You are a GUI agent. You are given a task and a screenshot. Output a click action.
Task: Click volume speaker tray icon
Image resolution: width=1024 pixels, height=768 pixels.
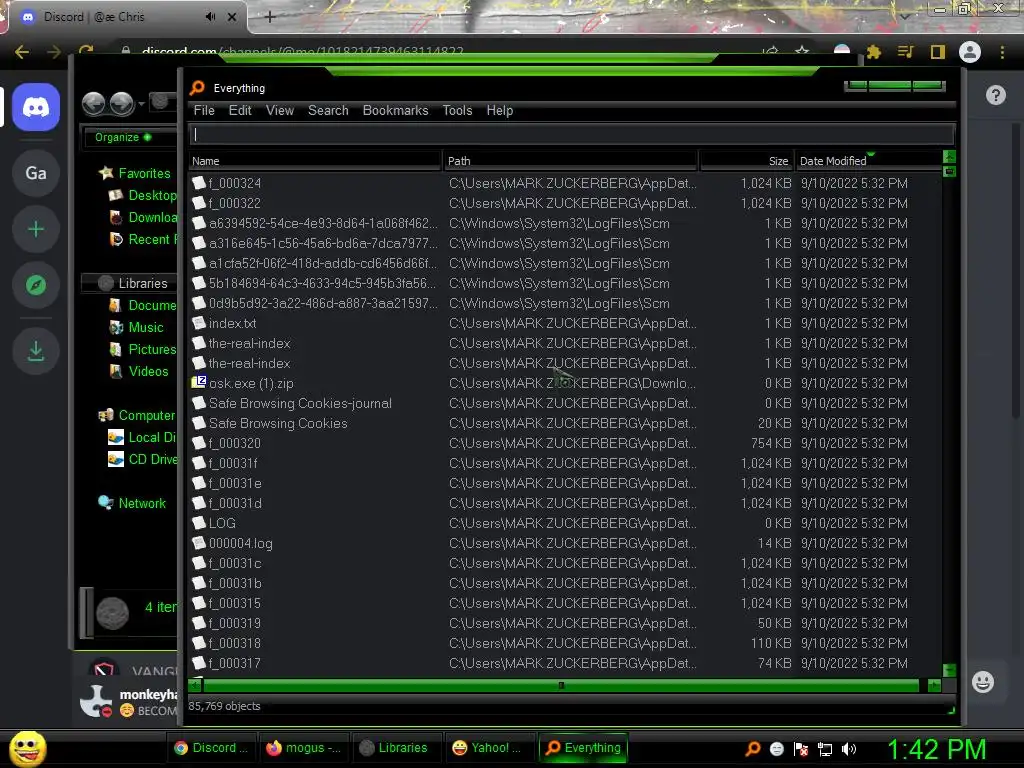[x=849, y=749]
